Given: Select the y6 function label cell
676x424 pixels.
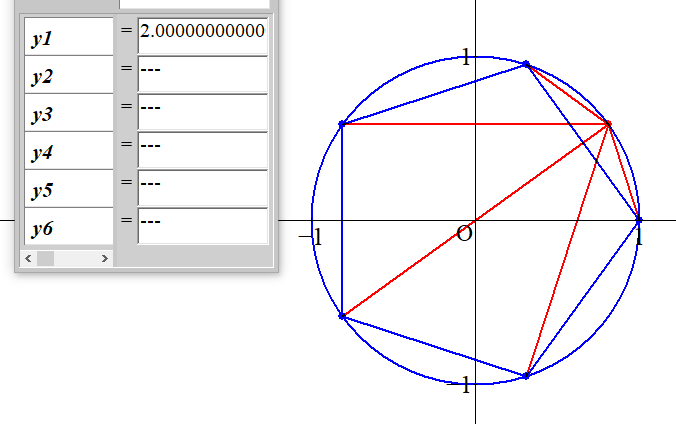Looking at the screenshot, I should pos(68,227).
